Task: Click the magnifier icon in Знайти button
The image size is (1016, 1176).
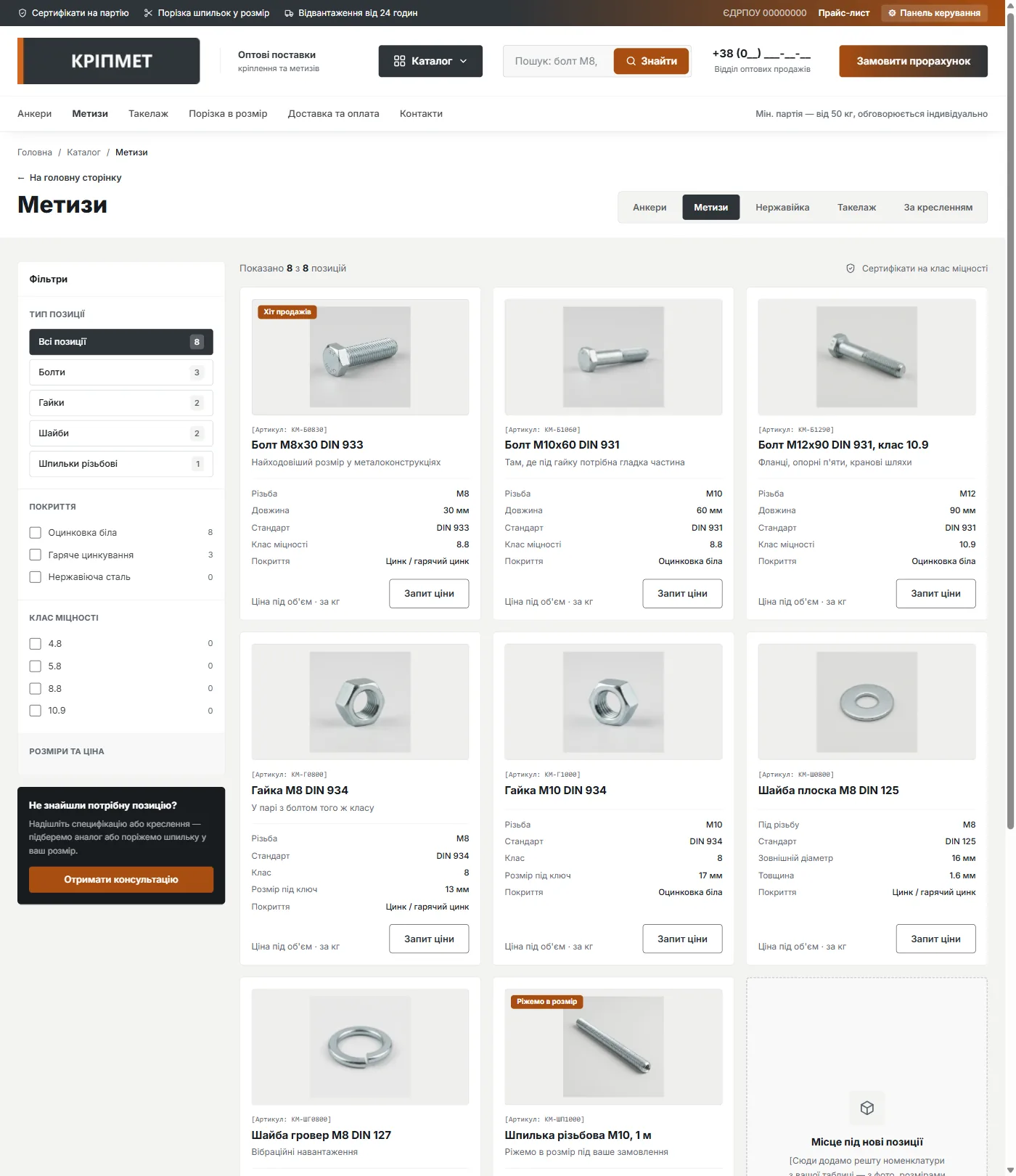Action: pyautogui.click(x=631, y=61)
